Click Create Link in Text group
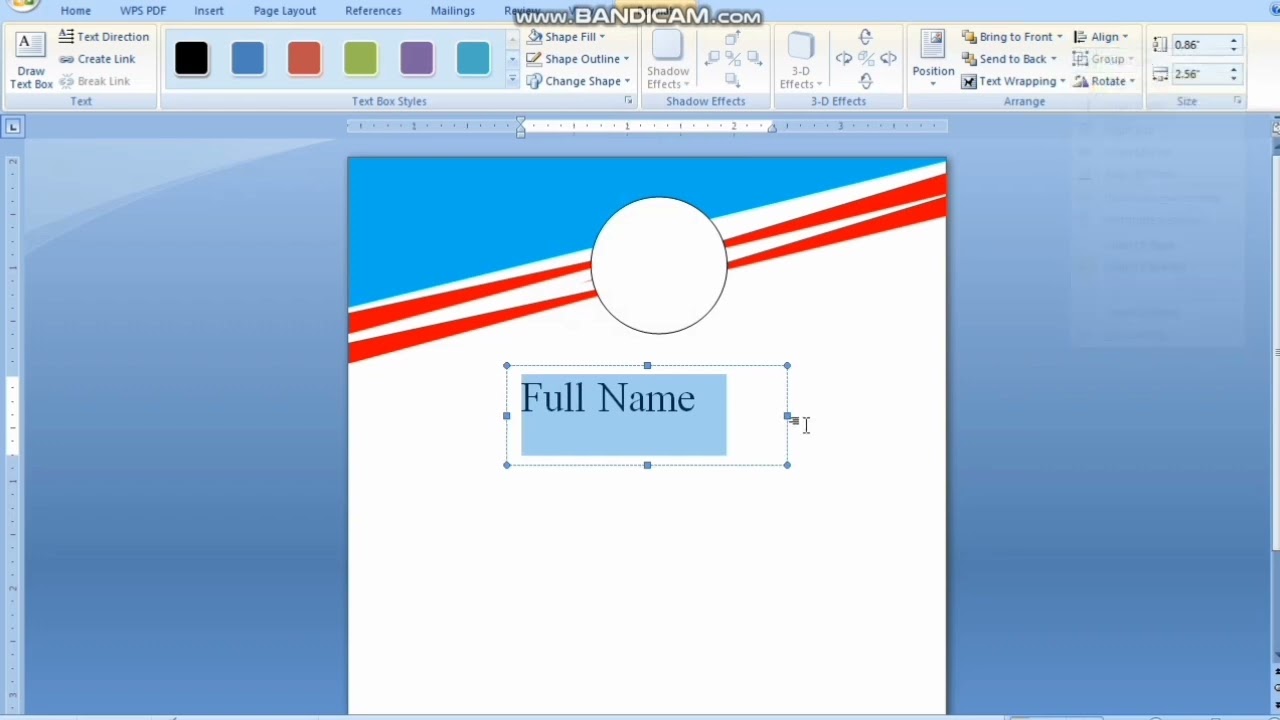Screen dimensions: 1280x720 [x=97, y=59]
